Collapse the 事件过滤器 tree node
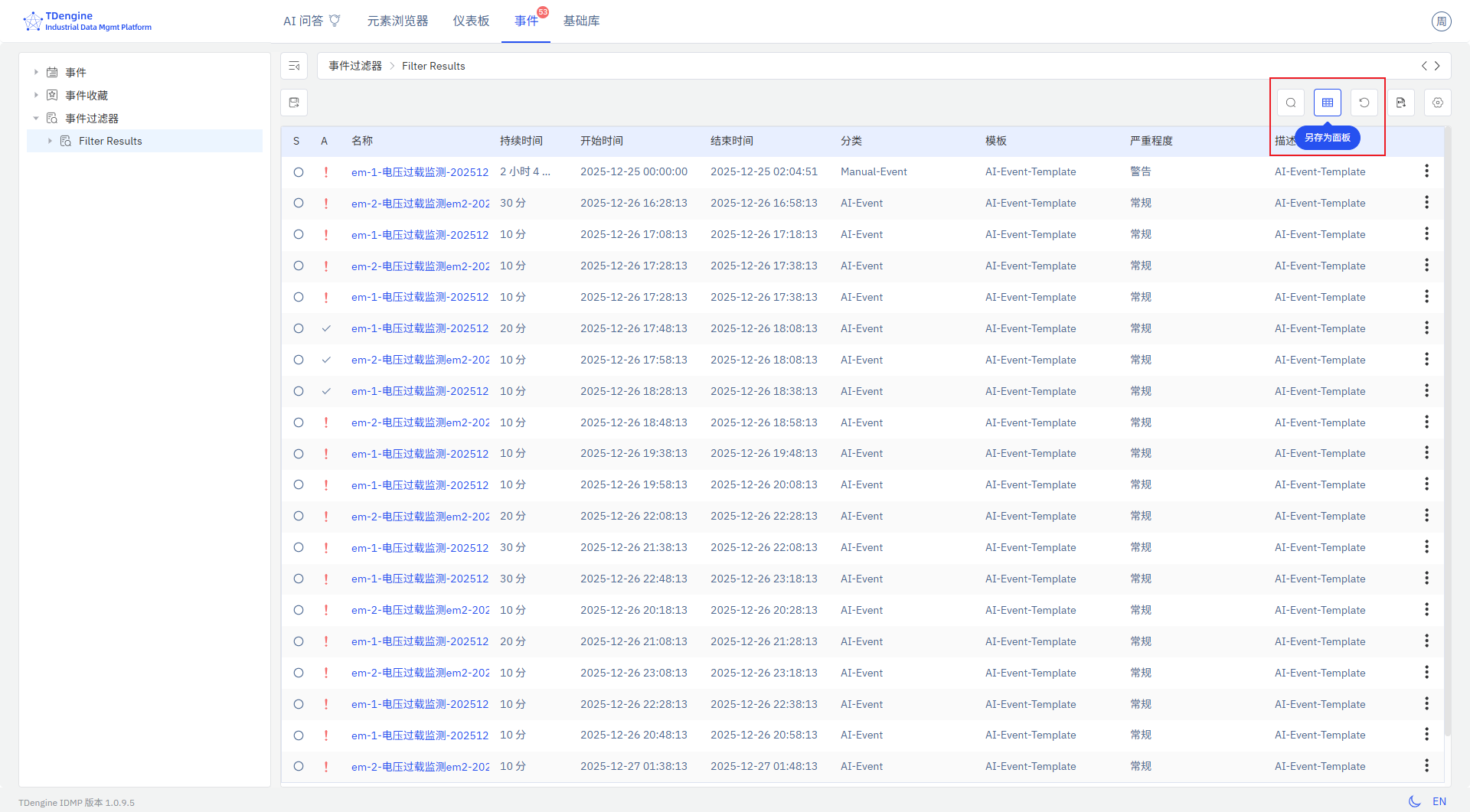The width and height of the screenshot is (1470, 812). point(36,118)
